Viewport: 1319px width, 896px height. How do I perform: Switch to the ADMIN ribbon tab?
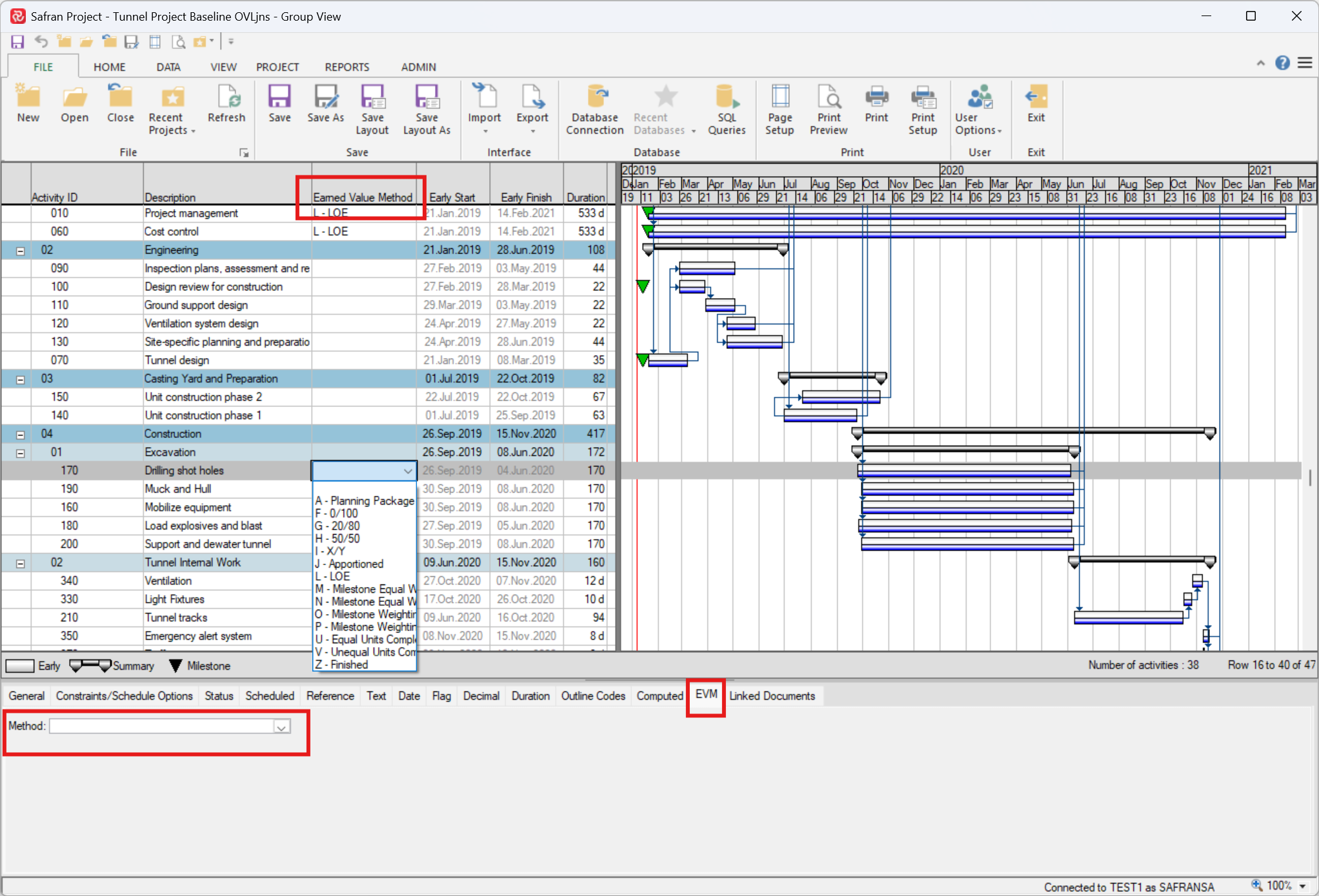tap(418, 67)
